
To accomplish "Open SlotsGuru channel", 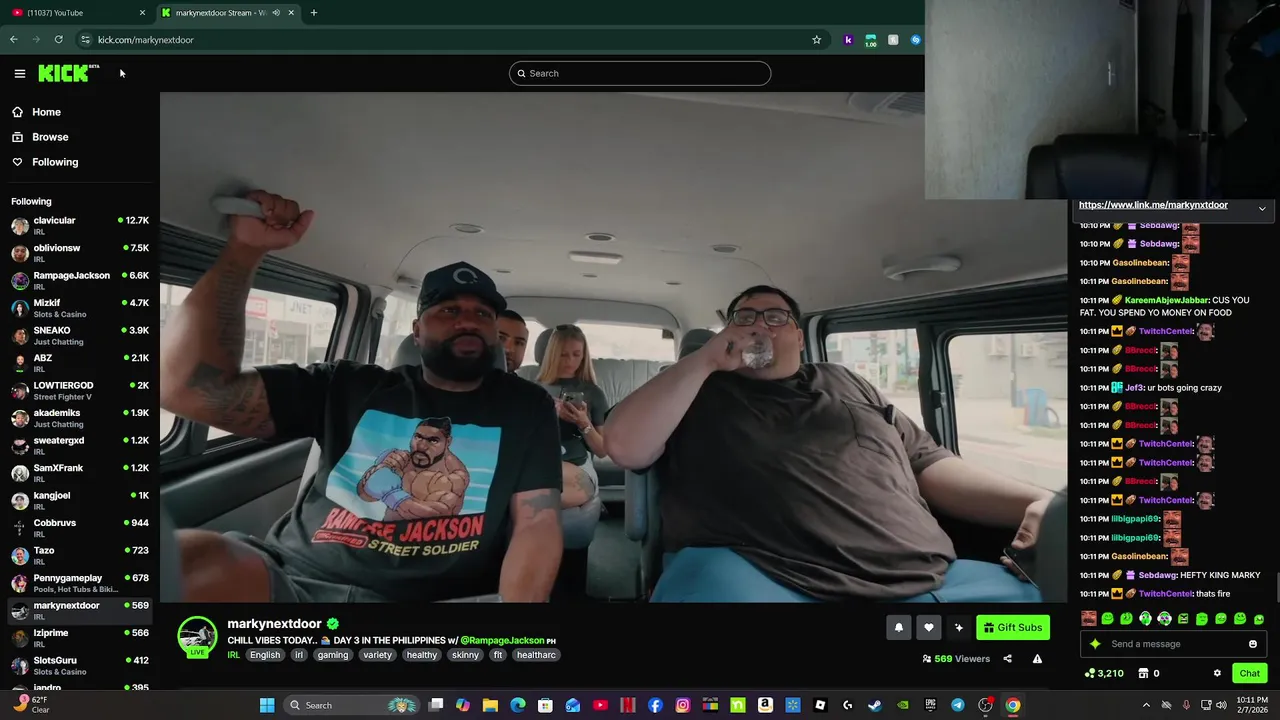I will (80, 665).
